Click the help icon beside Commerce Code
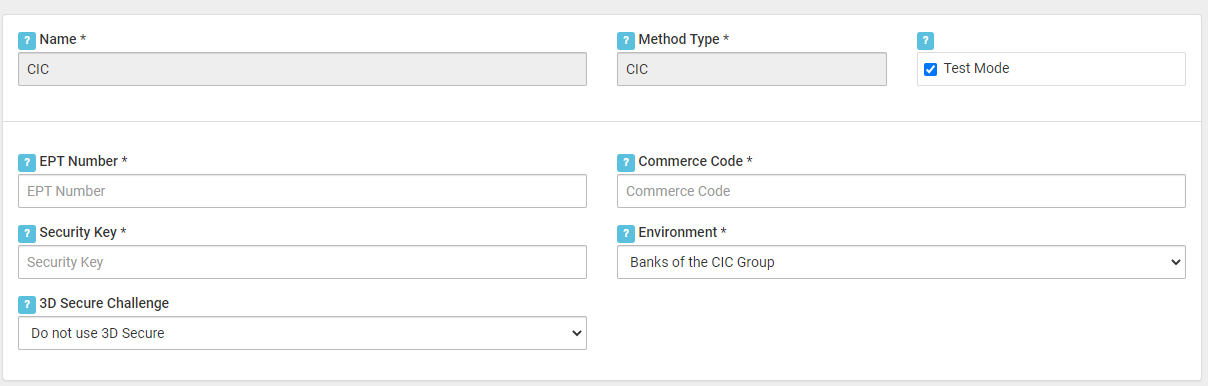 pos(626,163)
